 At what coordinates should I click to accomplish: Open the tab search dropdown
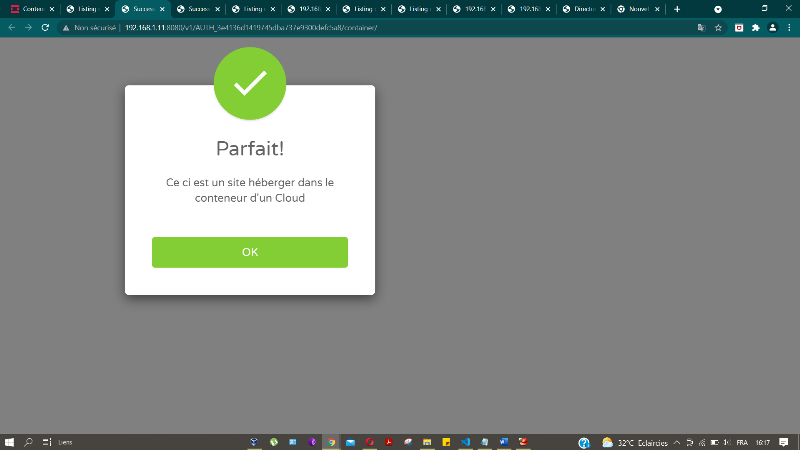click(718, 9)
